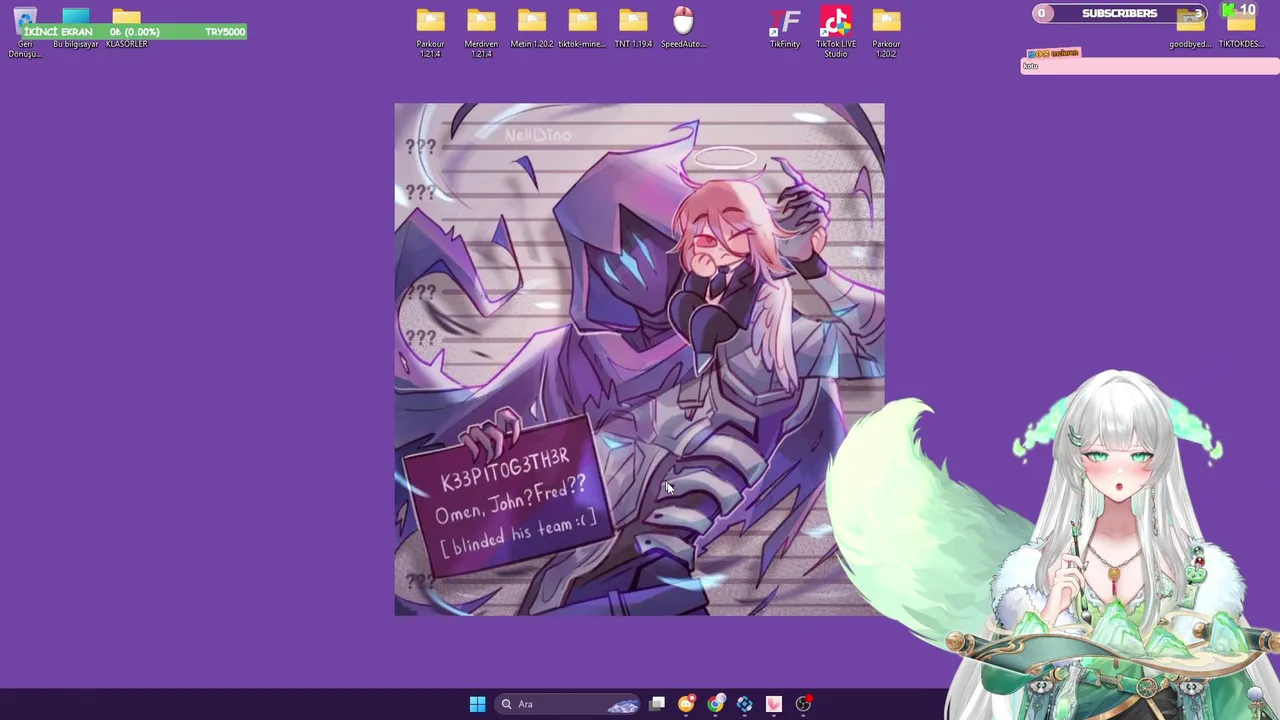Open the Windows Start menu

[477, 704]
